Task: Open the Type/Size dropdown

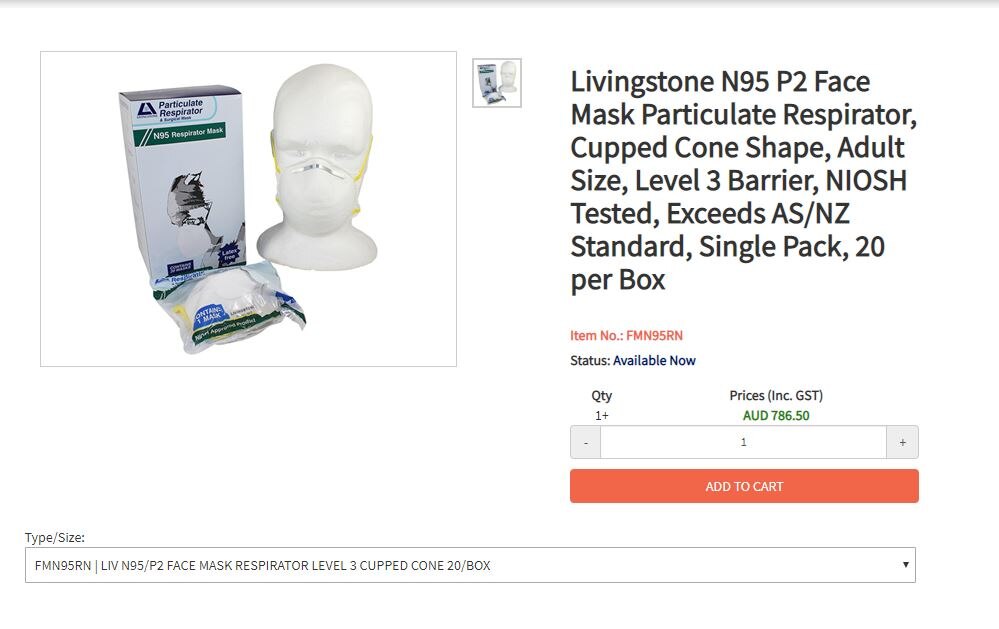Action: [470, 565]
